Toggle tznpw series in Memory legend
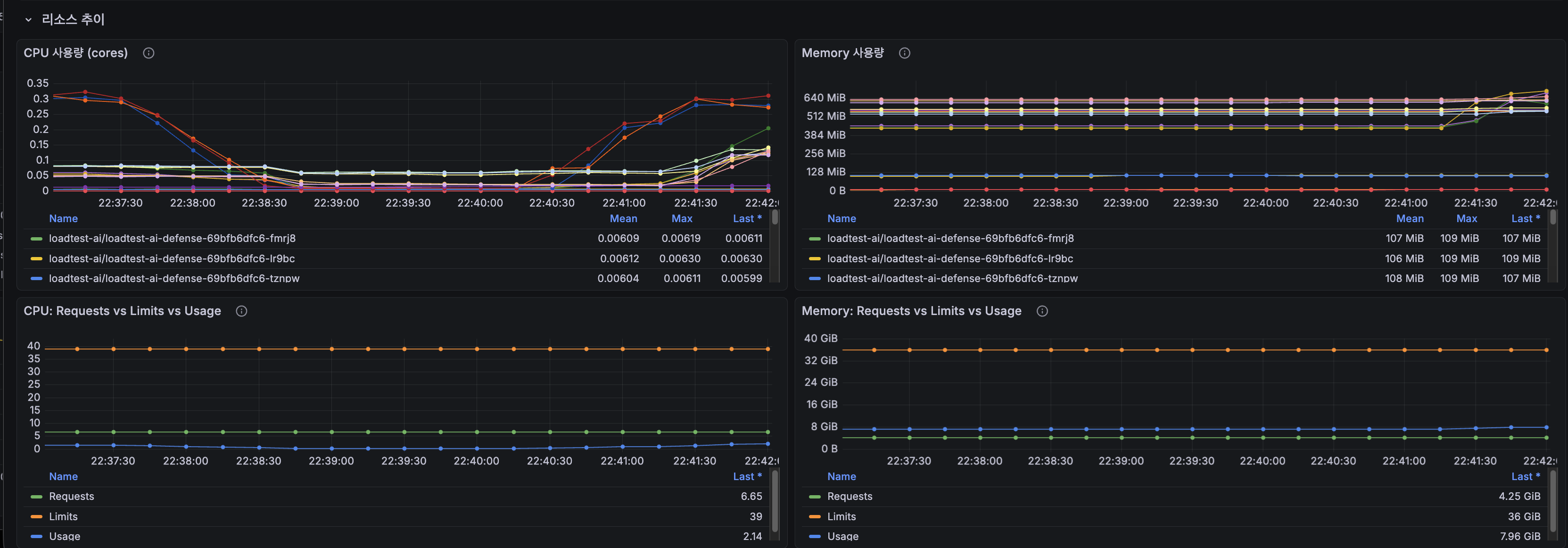This screenshot has width=1568, height=548. click(x=952, y=278)
